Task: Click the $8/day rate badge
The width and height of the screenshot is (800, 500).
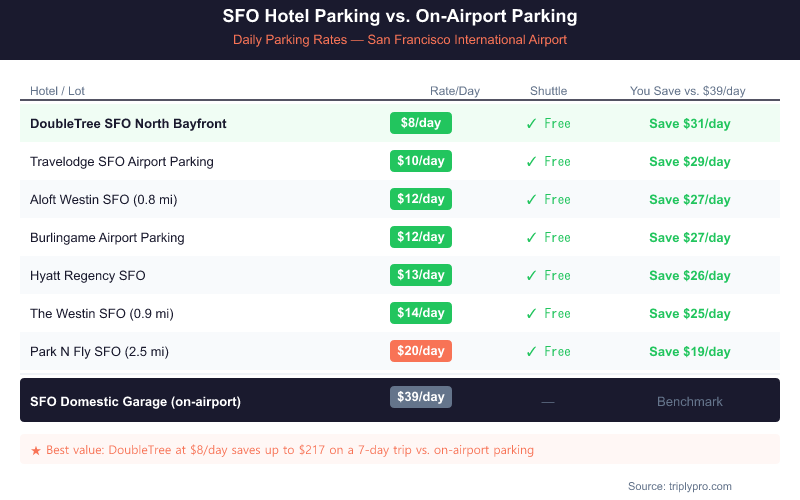Action: [x=420, y=123]
